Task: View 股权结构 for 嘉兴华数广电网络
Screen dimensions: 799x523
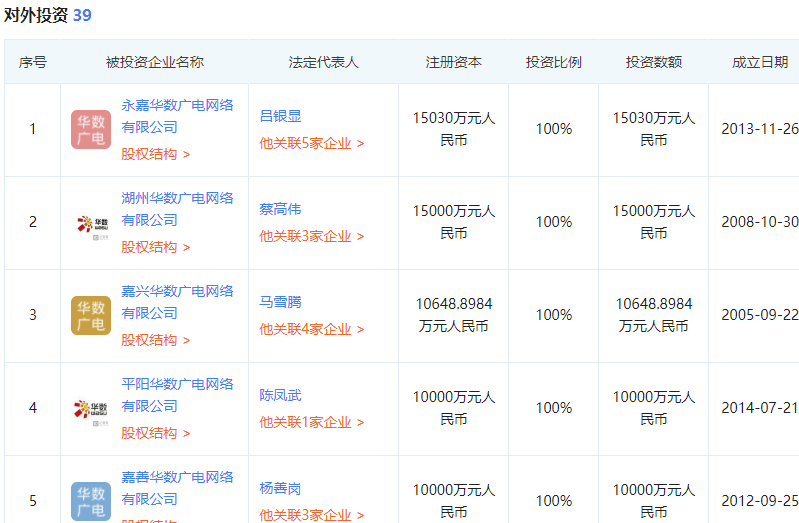Action: 155,340
